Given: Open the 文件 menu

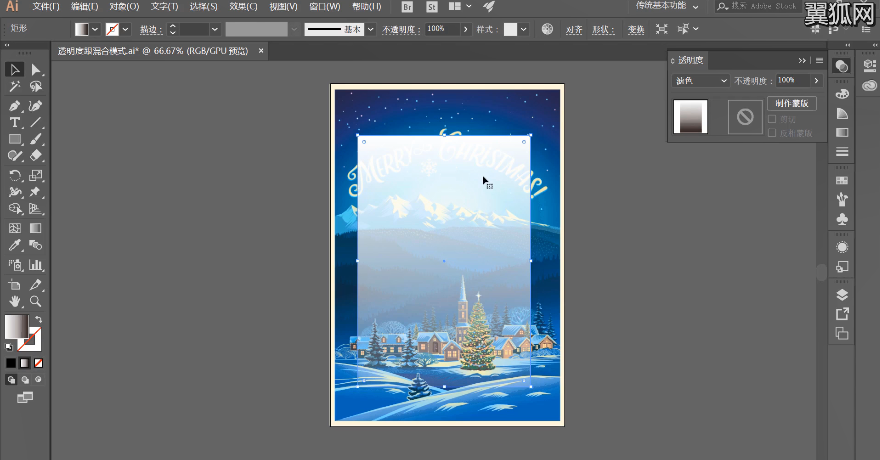Looking at the screenshot, I should coord(46,7).
